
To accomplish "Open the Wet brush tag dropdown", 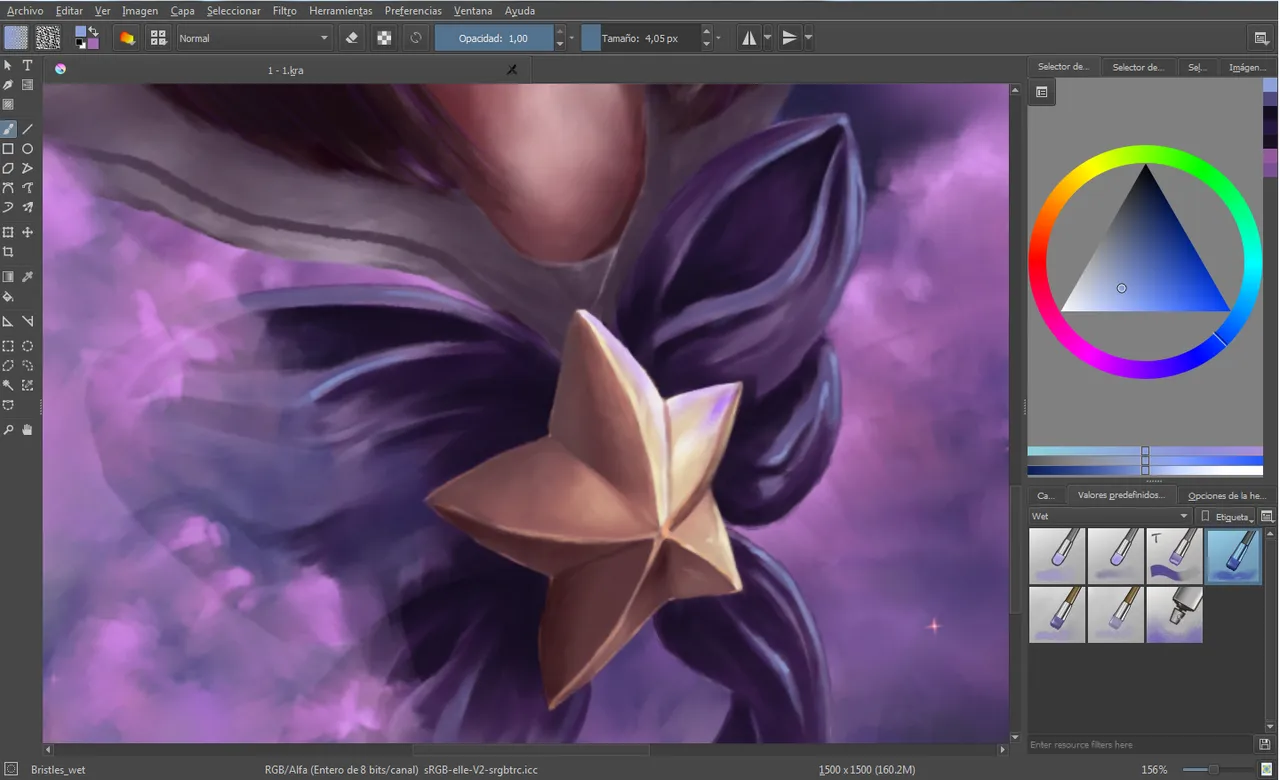I will (1110, 516).
